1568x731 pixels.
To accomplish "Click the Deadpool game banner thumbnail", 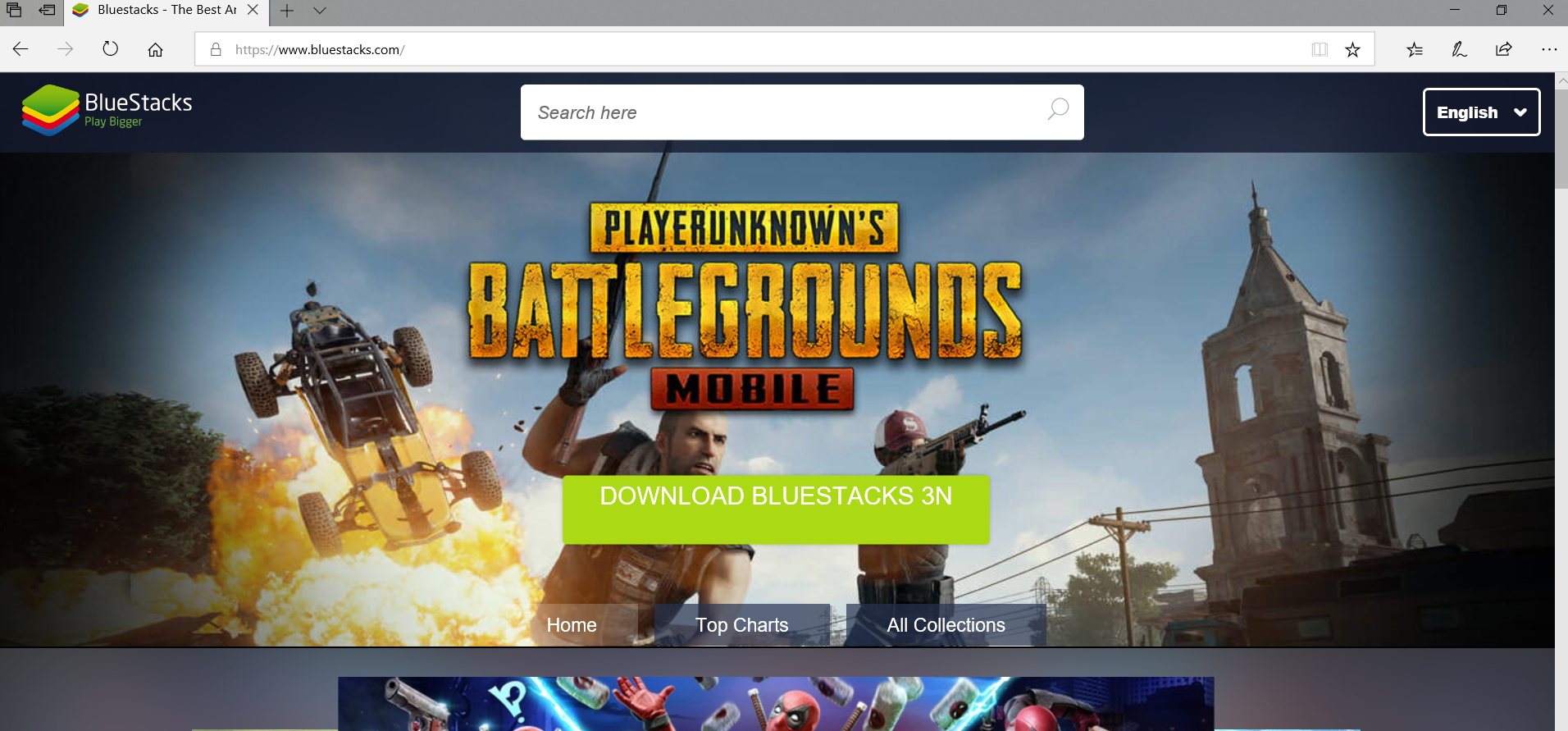I will (x=776, y=703).
